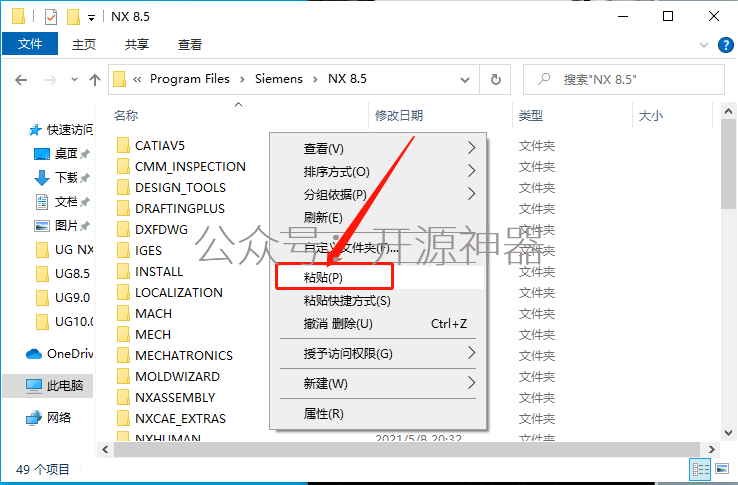Screen dimensions: 738x485
Task: Select the IGES folder
Action: 148,251
